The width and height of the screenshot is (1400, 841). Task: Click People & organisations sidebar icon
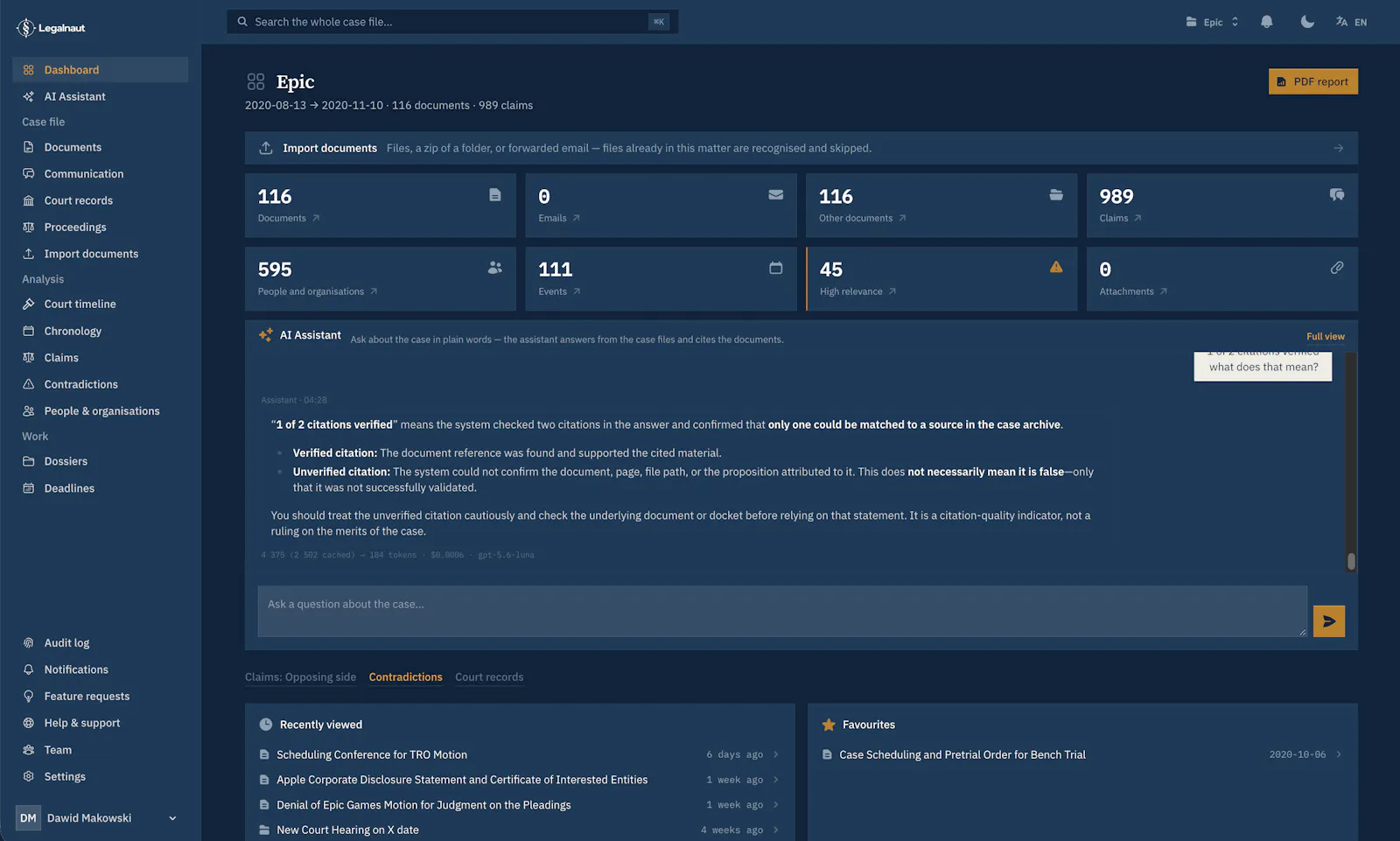28,411
